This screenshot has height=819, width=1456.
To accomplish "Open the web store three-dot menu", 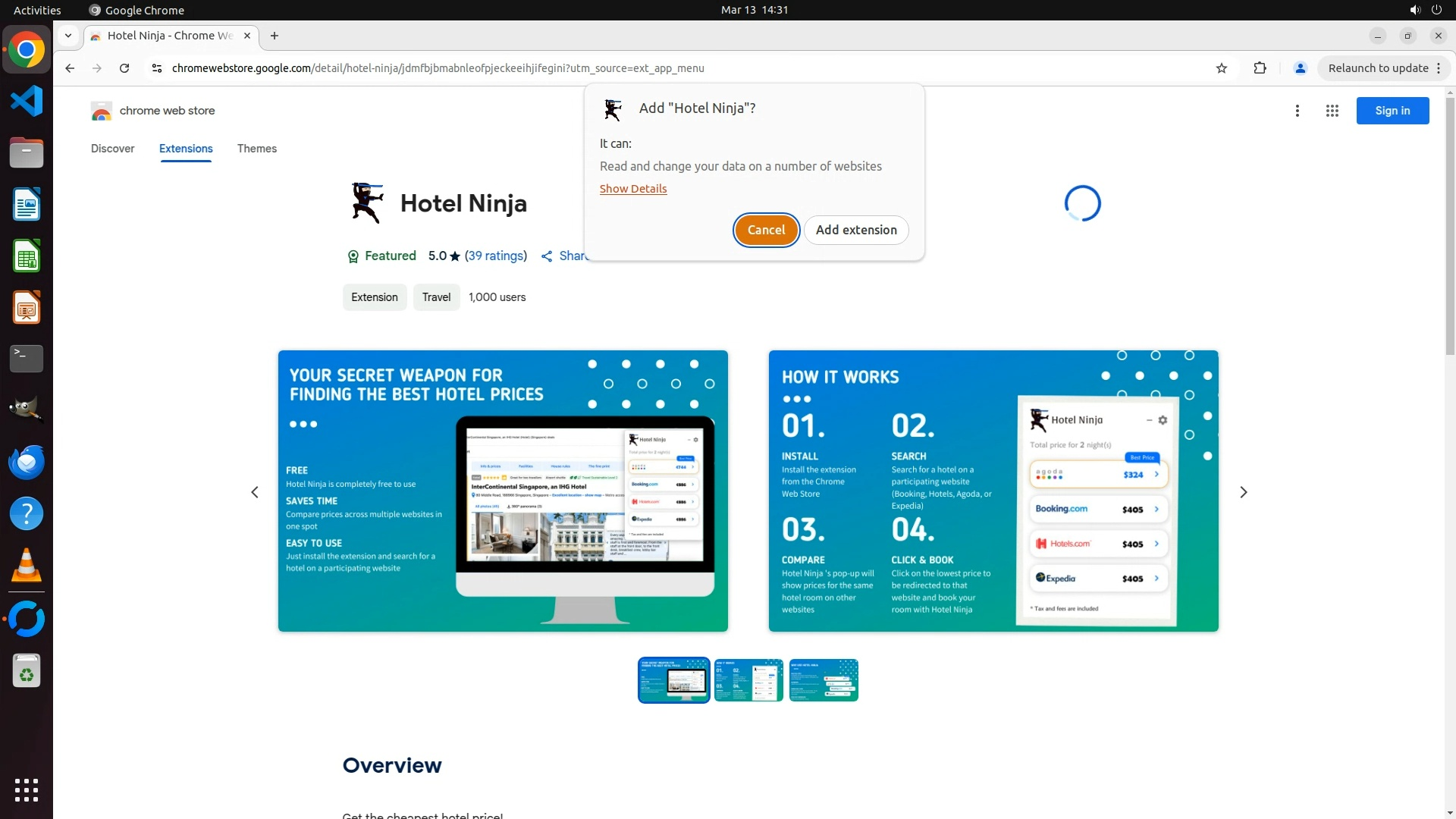I will coord(1297,111).
